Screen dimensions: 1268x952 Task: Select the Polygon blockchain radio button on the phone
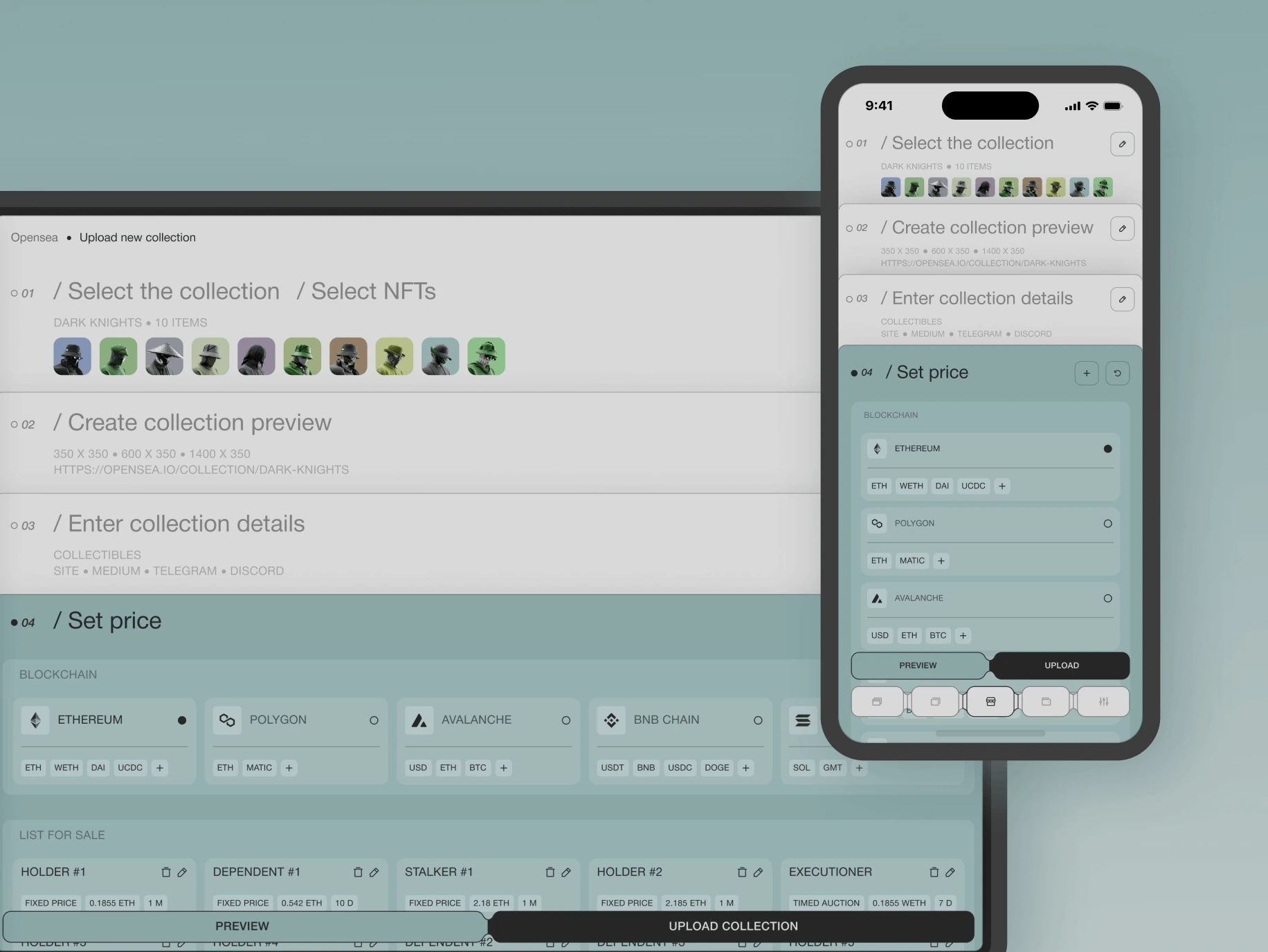(x=1108, y=524)
